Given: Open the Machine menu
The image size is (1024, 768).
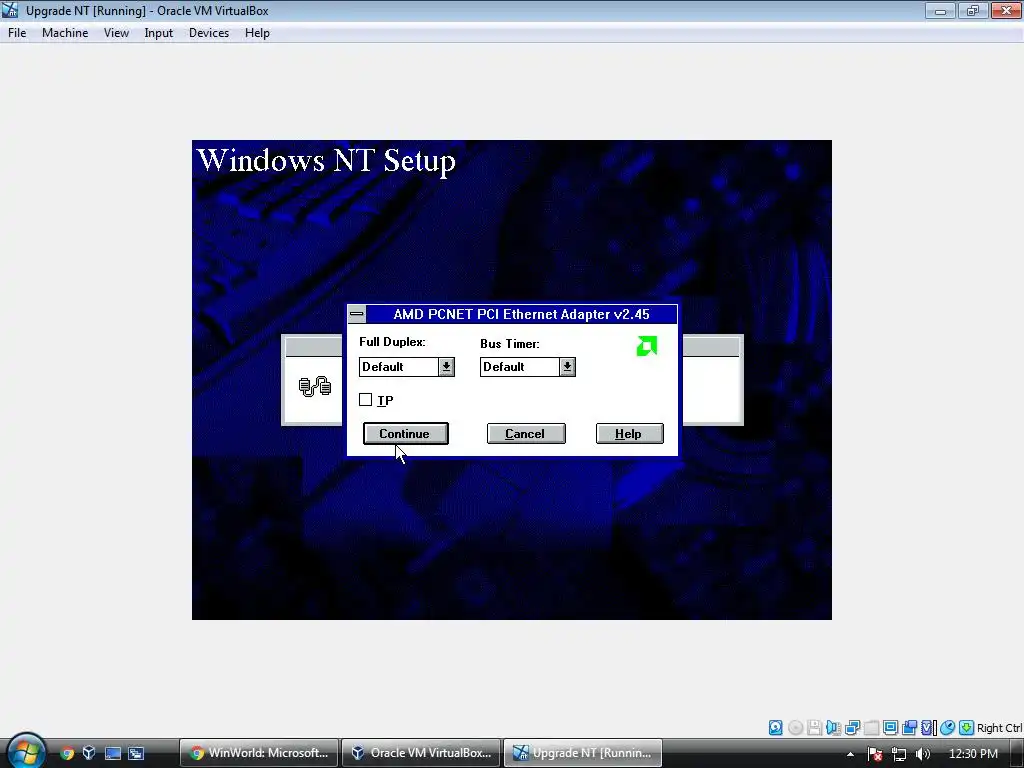Looking at the screenshot, I should [x=65, y=33].
